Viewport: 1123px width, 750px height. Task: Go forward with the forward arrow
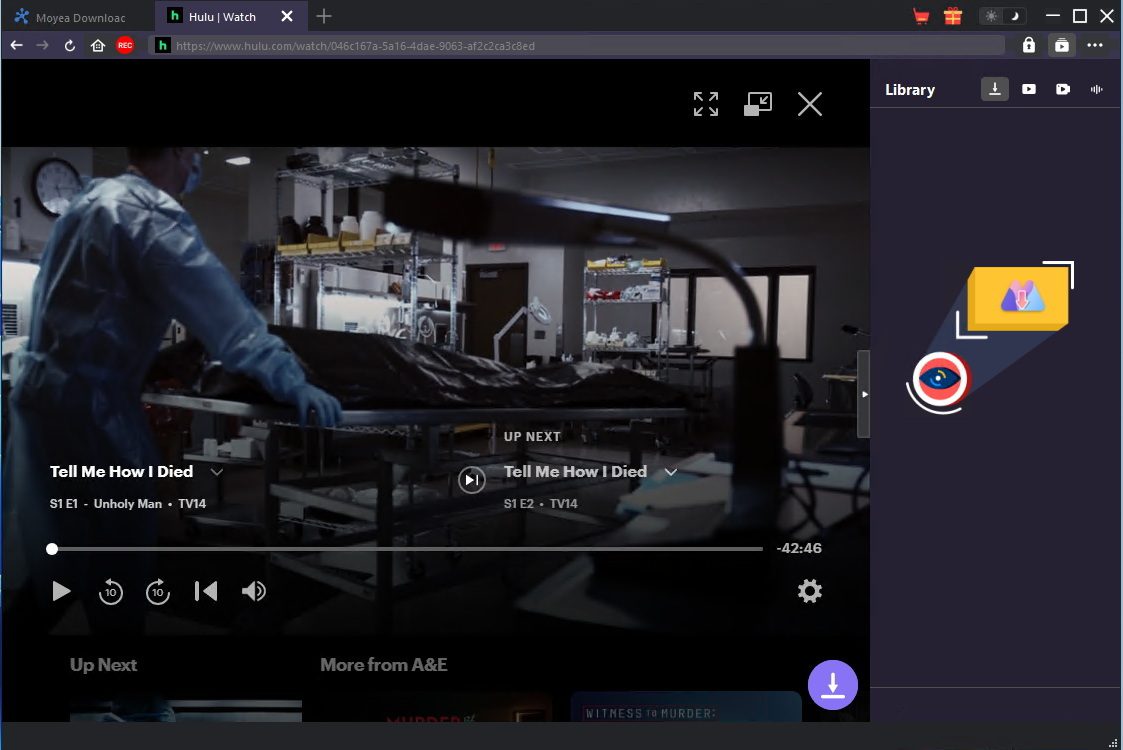point(43,46)
